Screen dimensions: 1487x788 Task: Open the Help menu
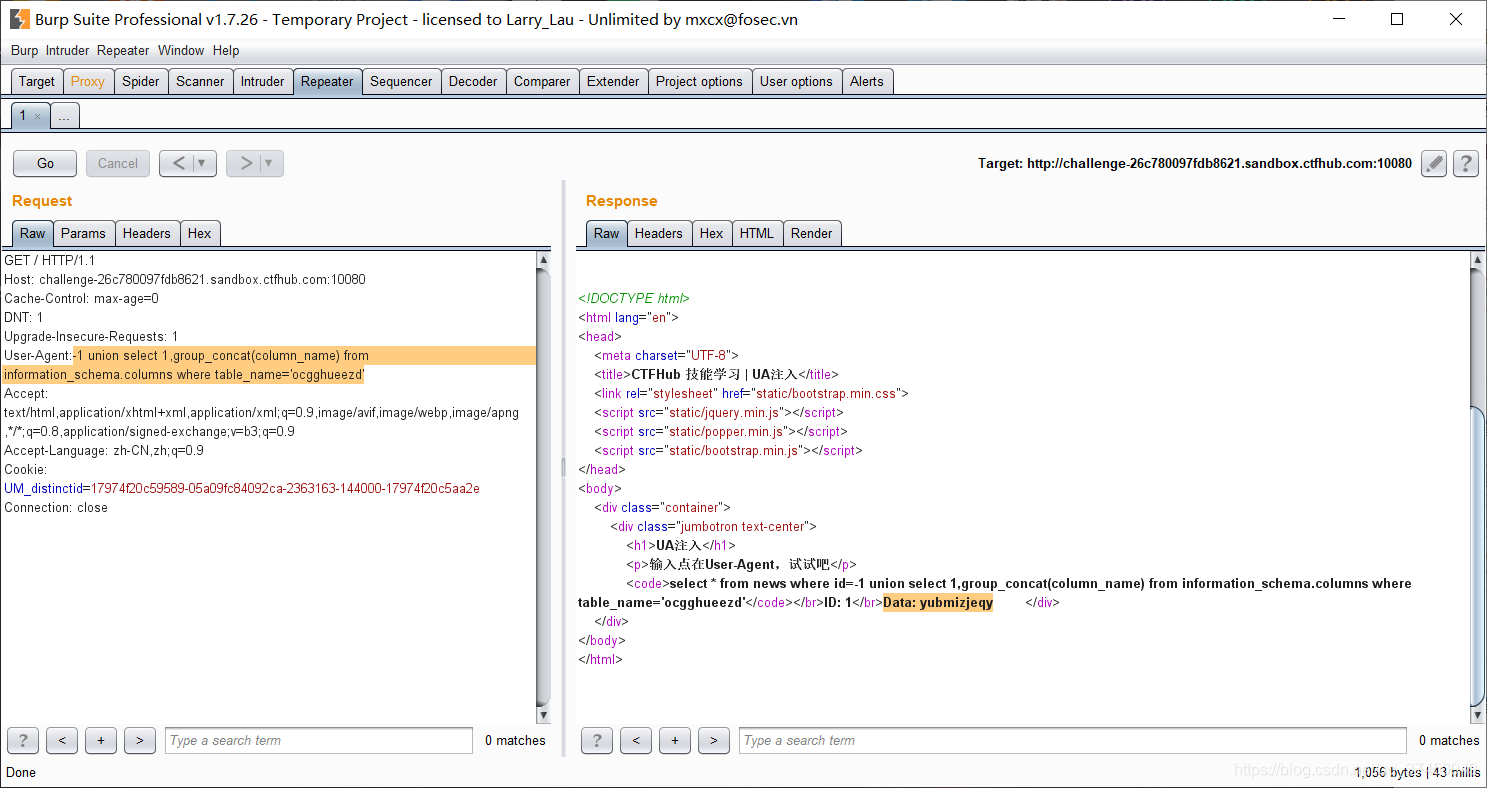[226, 50]
